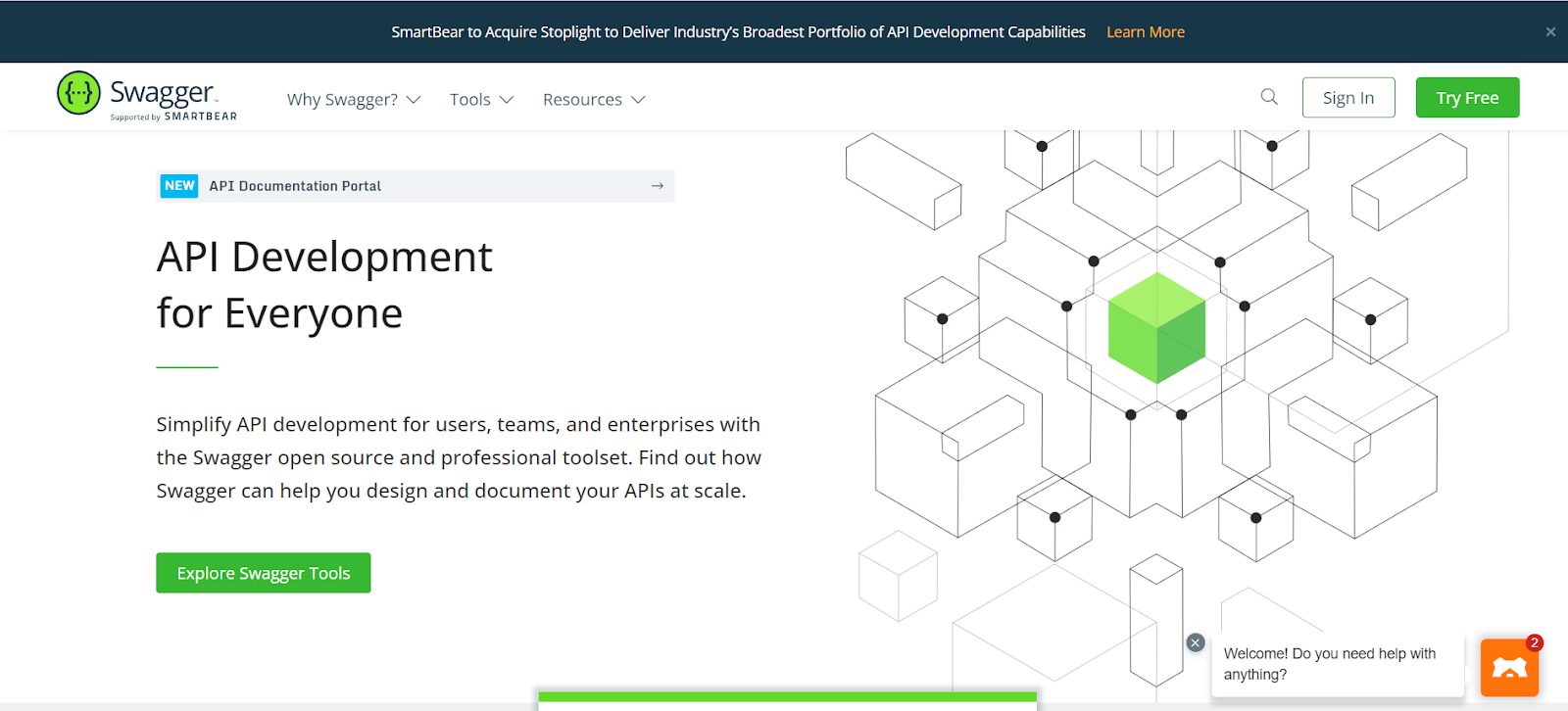Dismiss the top announcement banner
Viewport: 1568px width, 711px height.
click(x=1550, y=32)
